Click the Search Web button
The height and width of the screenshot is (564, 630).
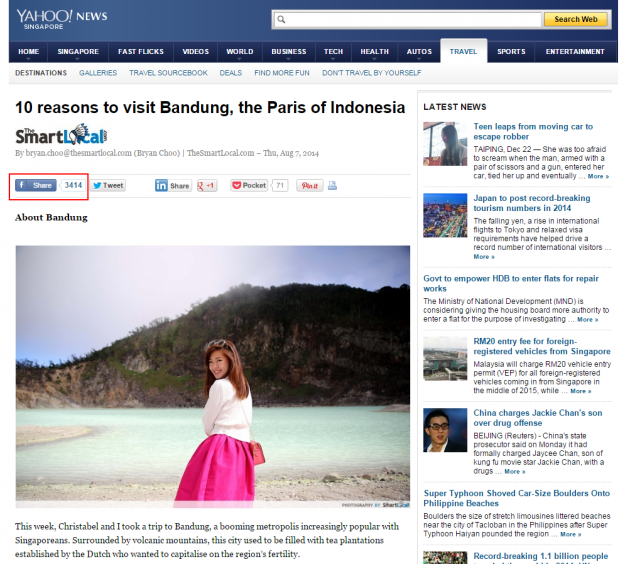point(575,19)
